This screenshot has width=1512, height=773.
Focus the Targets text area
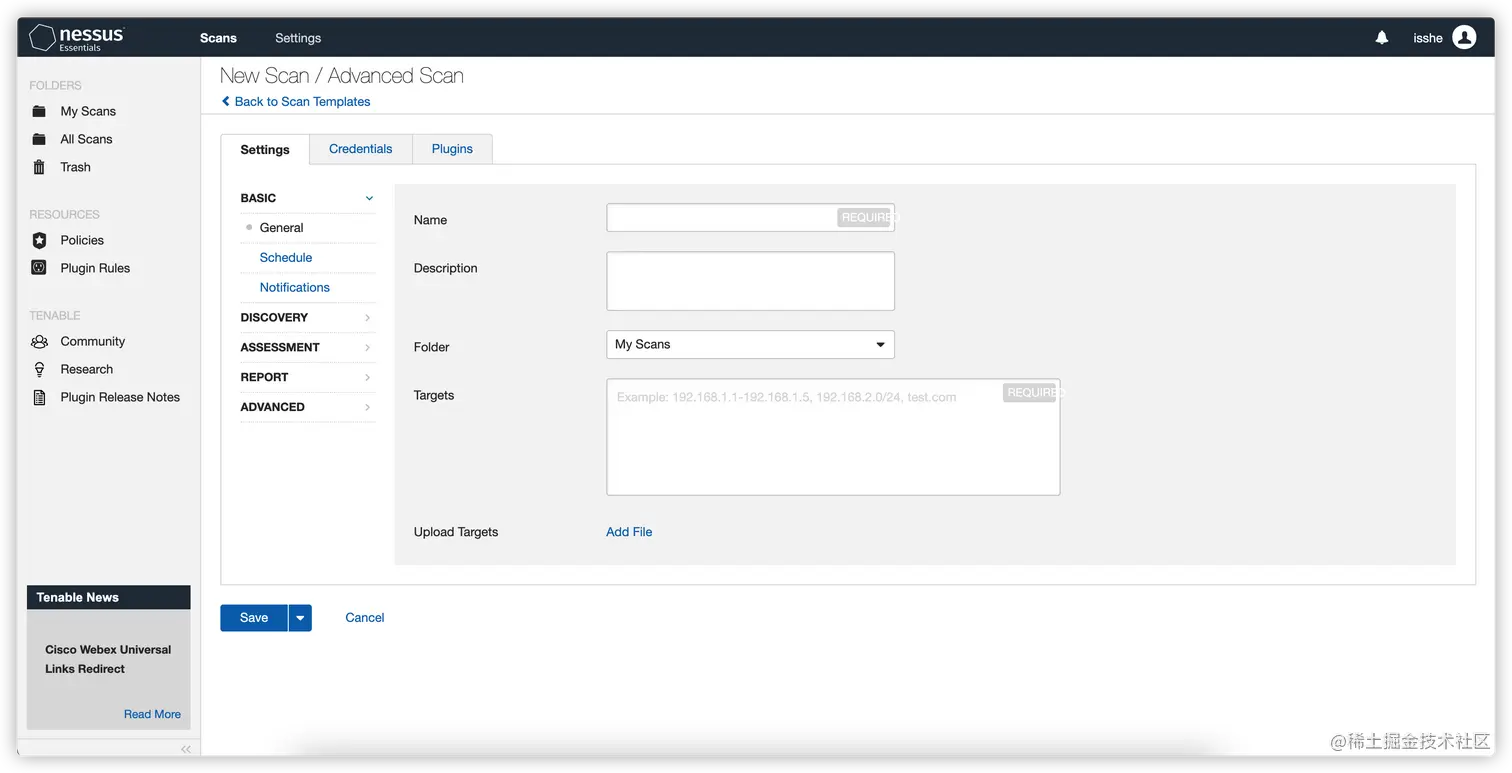coord(833,437)
